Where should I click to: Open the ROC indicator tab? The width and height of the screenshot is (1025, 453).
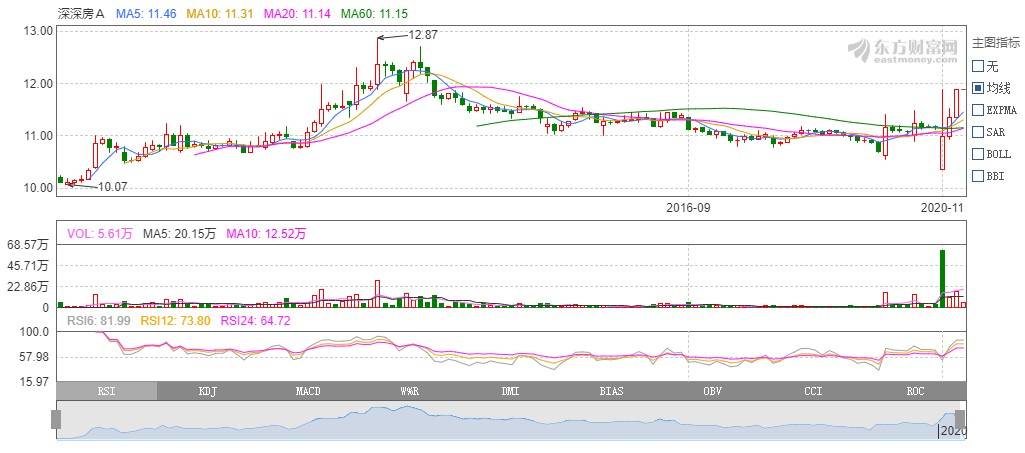tap(914, 391)
